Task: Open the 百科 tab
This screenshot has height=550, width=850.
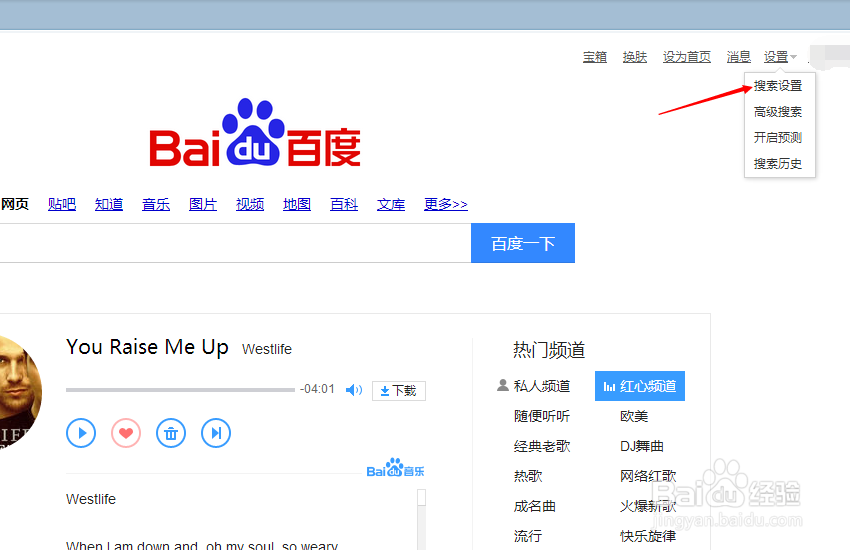Action: coord(344,204)
